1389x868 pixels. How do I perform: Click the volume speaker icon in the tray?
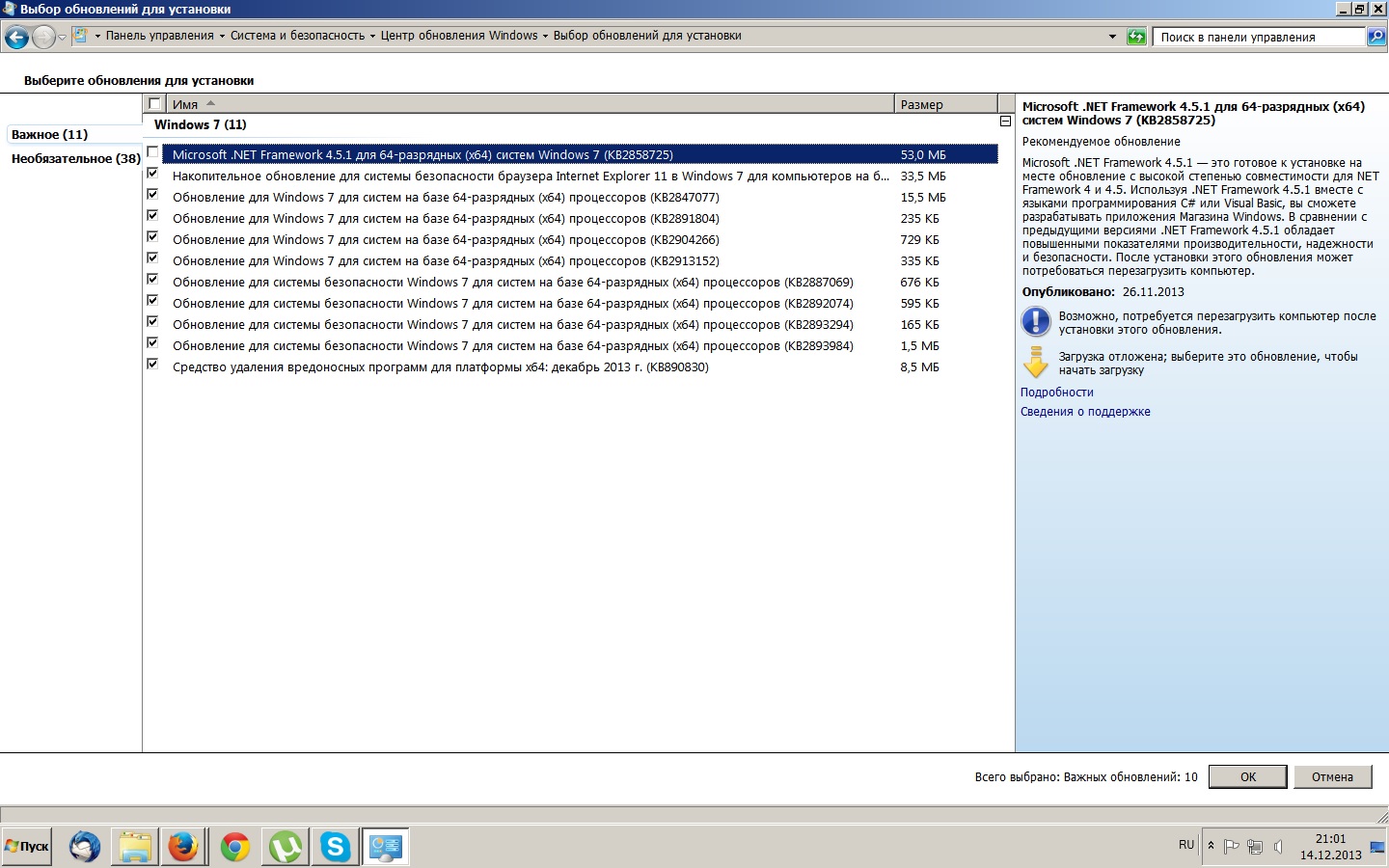pos(1278,847)
